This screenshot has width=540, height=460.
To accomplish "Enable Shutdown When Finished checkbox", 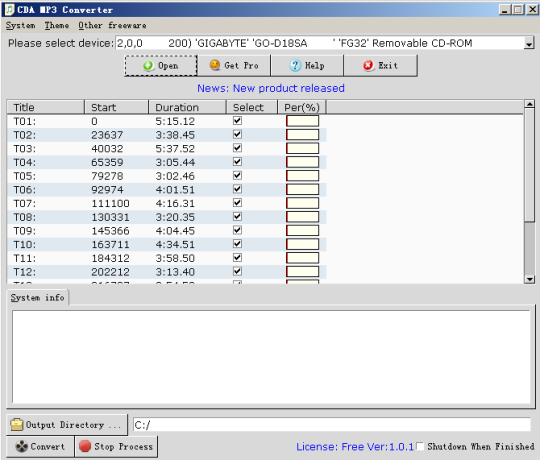I will pos(420,446).
